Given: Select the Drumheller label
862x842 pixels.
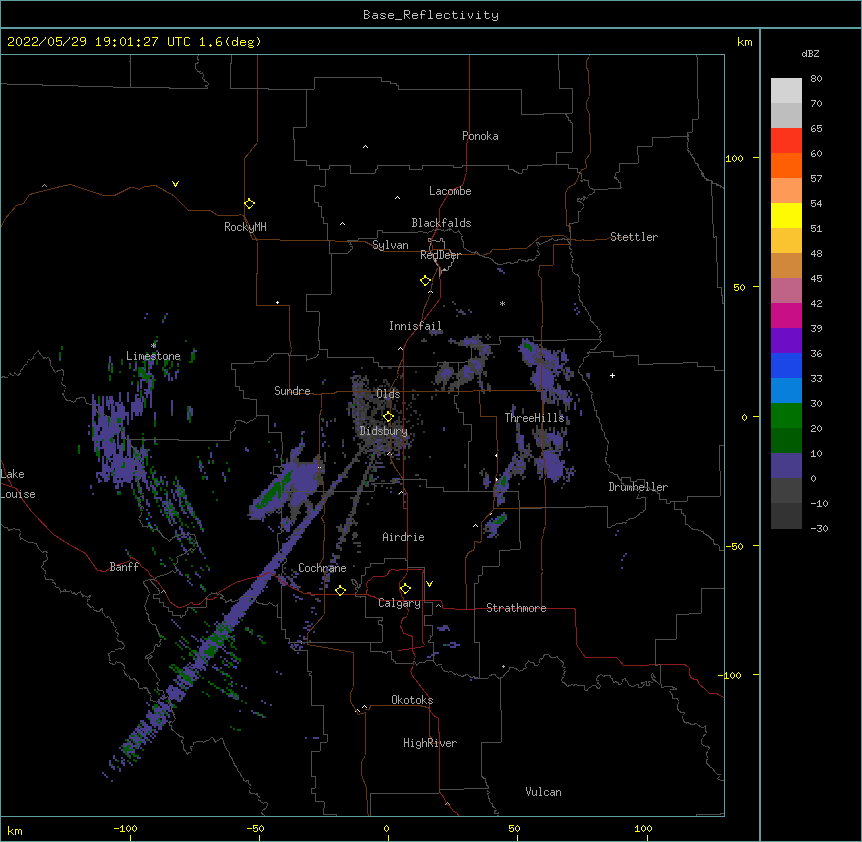Looking at the screenshot, I should tap(638, 487).
